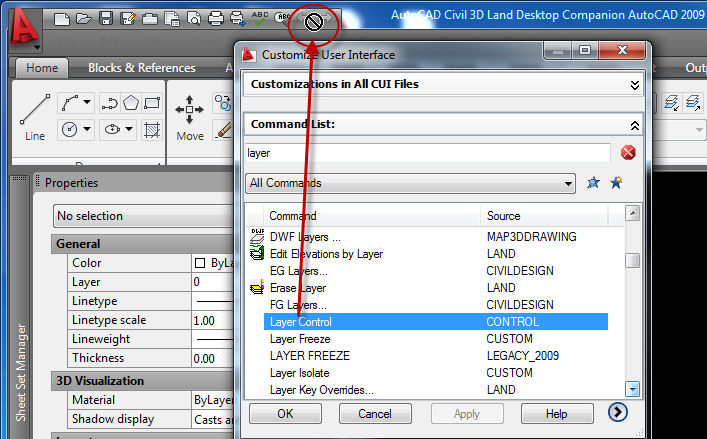Open the File menu
Screen dimensions: 707x439
[x=67, y=42]
